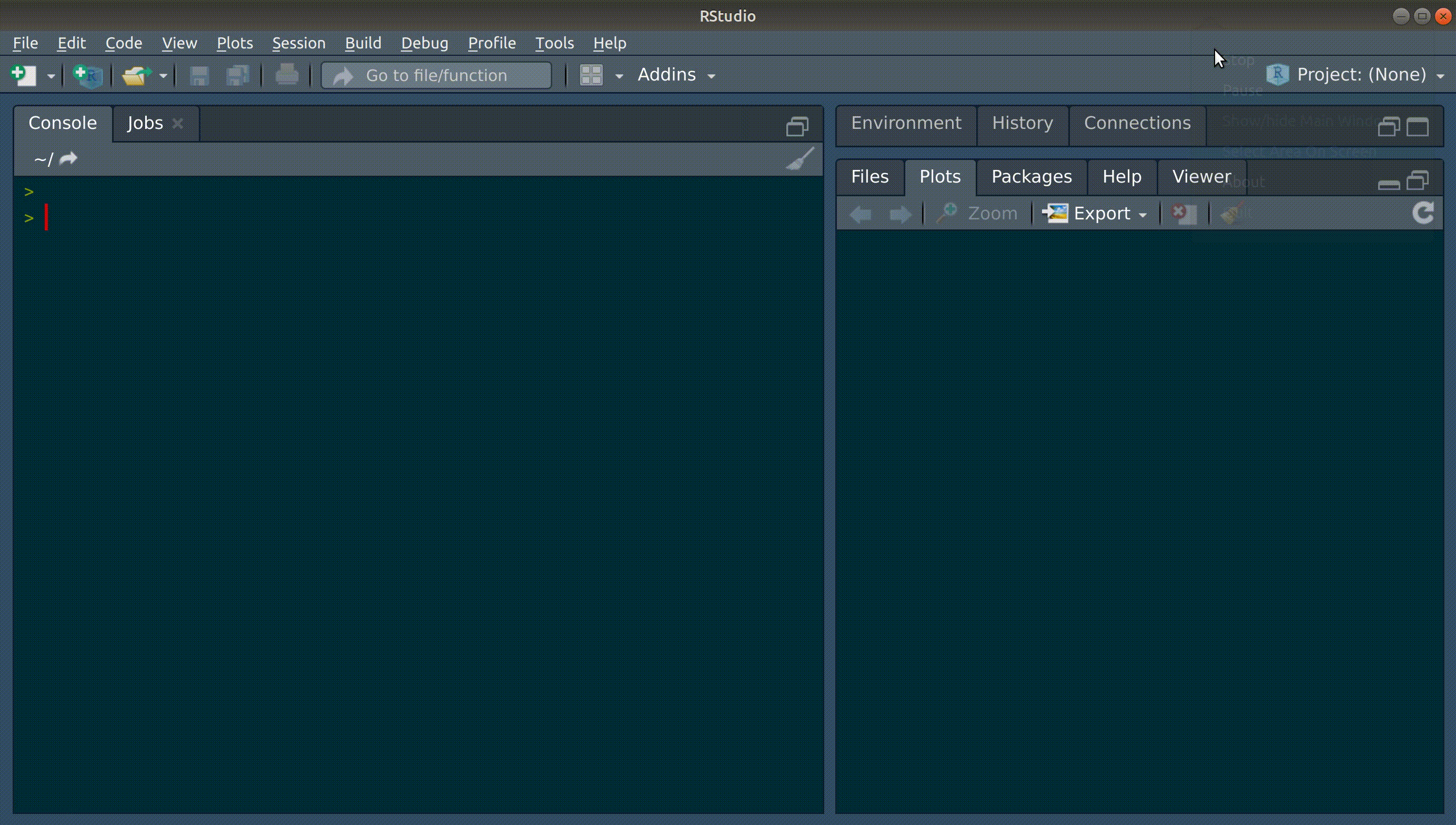
Task: Restore the Environment pane icon
Action: pos(1389,126)
